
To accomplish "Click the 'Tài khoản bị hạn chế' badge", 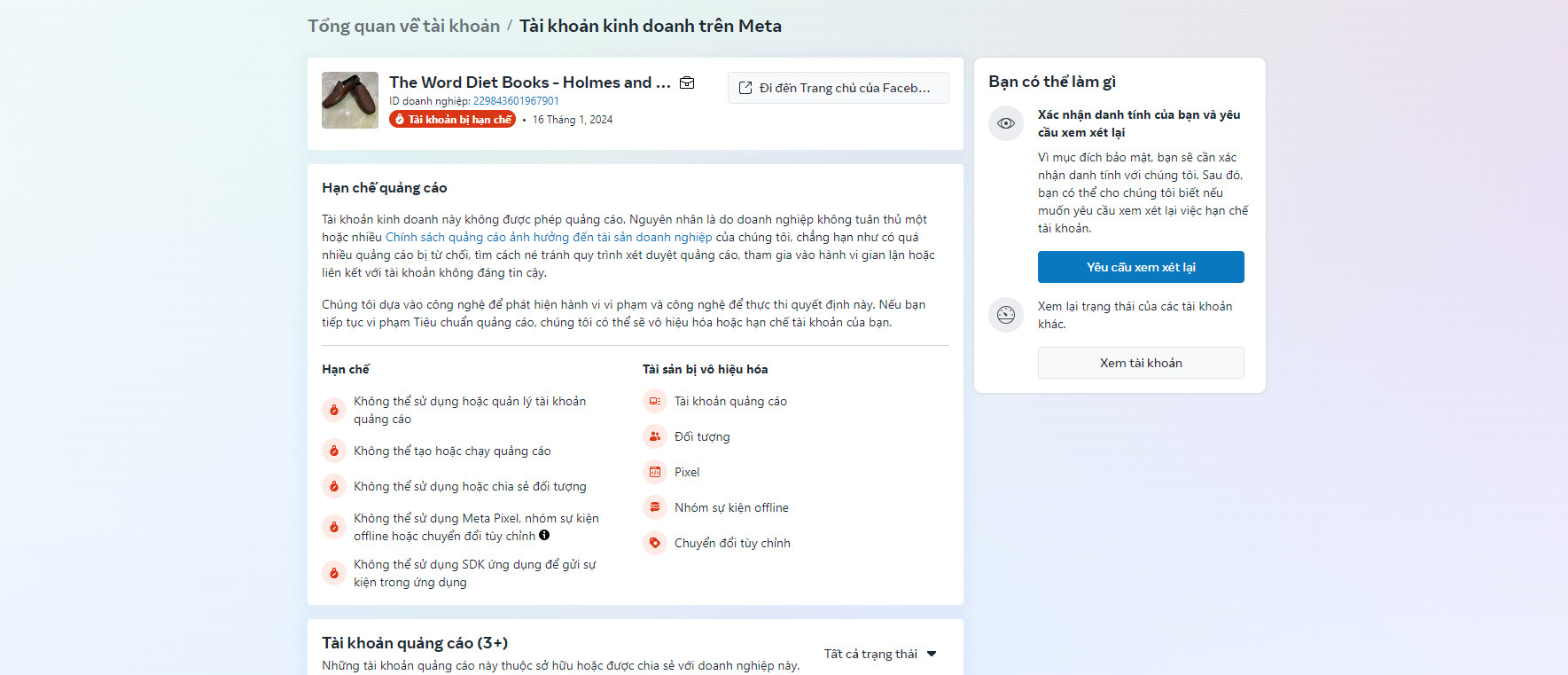I will [452, 120].
